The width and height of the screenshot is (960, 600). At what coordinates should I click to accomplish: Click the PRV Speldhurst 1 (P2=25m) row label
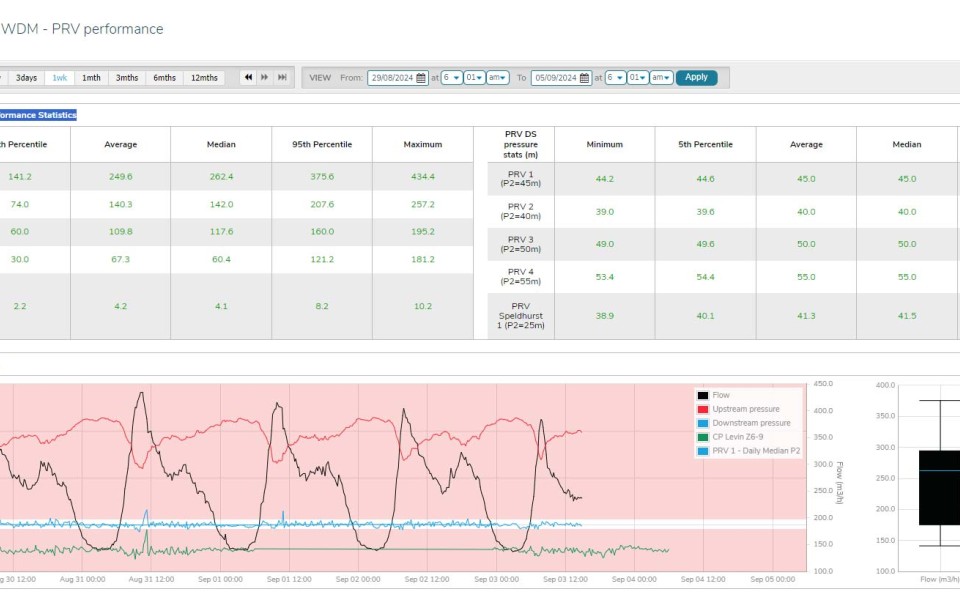tap(520, 316)
